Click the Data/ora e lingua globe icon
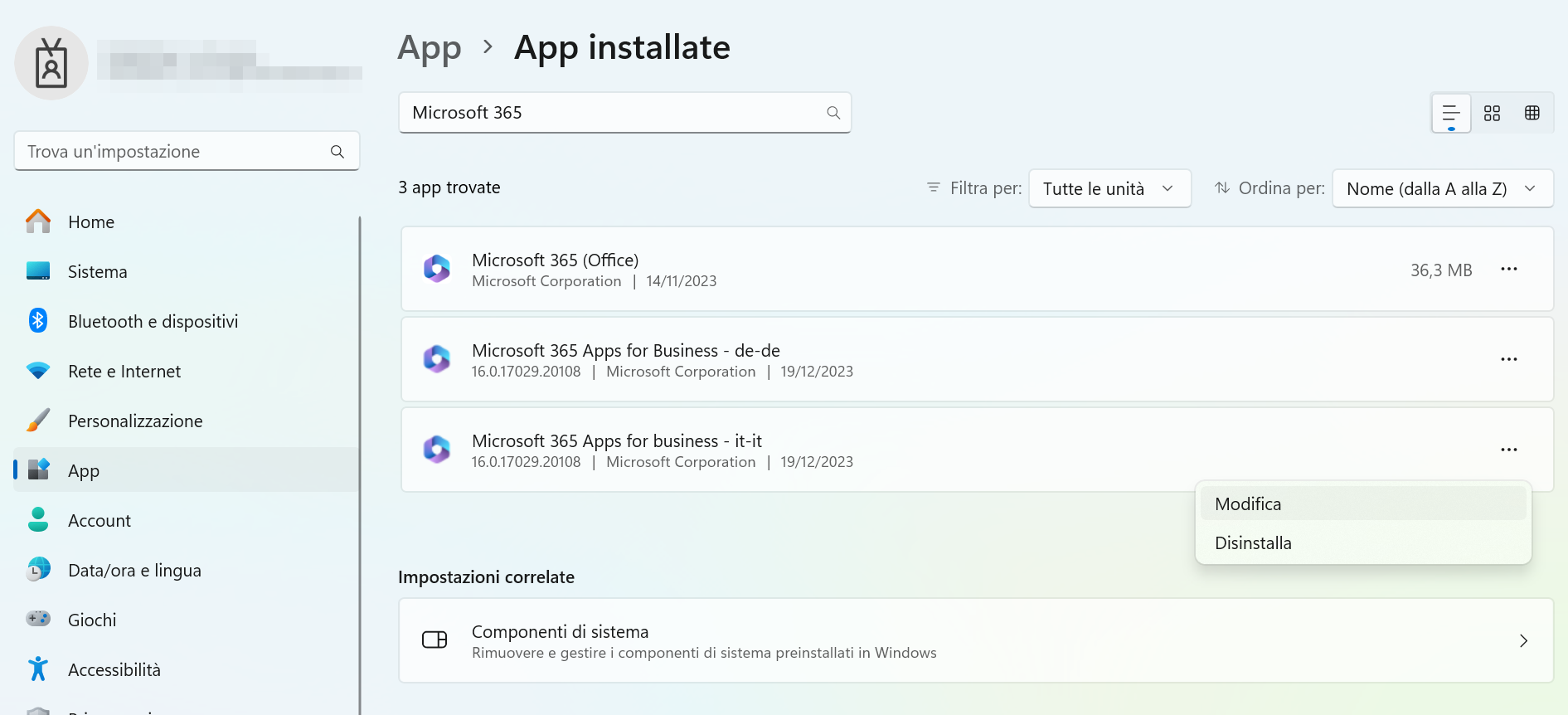This screenshot has height=715, width=1568. pos(38,569)
